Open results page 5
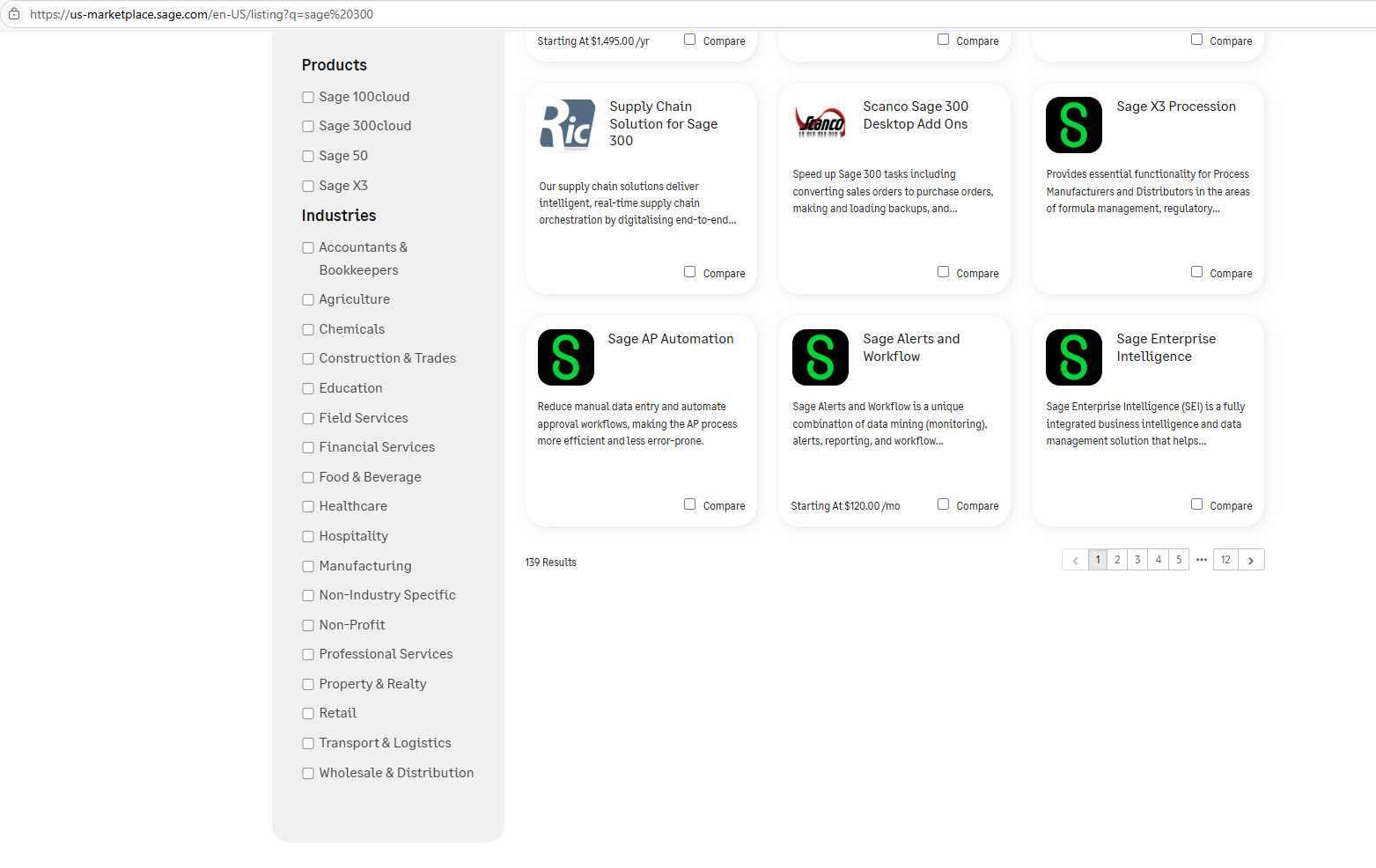The image size is (1376, 868). point(1179,560)
